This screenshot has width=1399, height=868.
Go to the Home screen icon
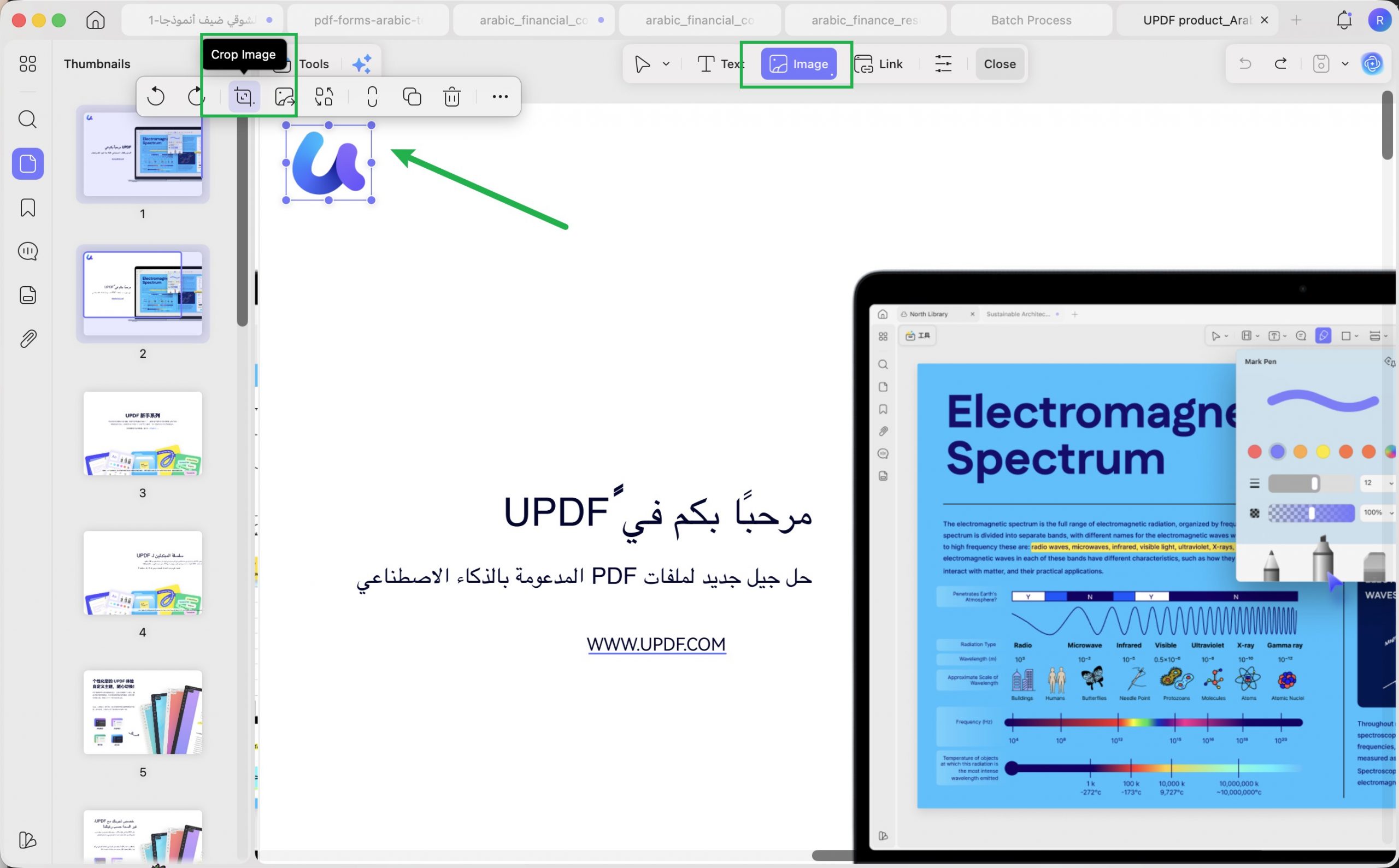tap(95, 20)
